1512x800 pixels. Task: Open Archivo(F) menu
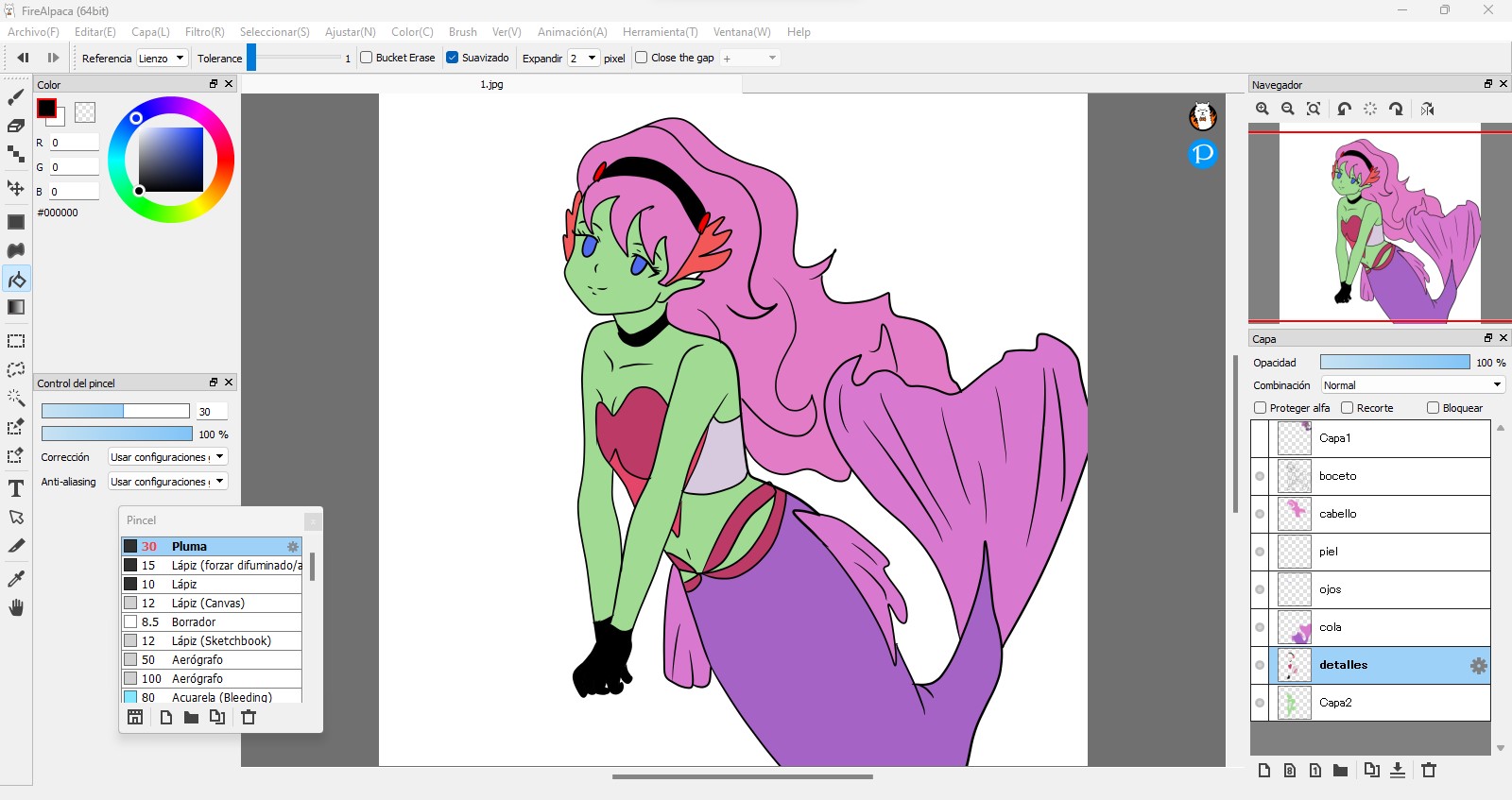pos(33,32)
